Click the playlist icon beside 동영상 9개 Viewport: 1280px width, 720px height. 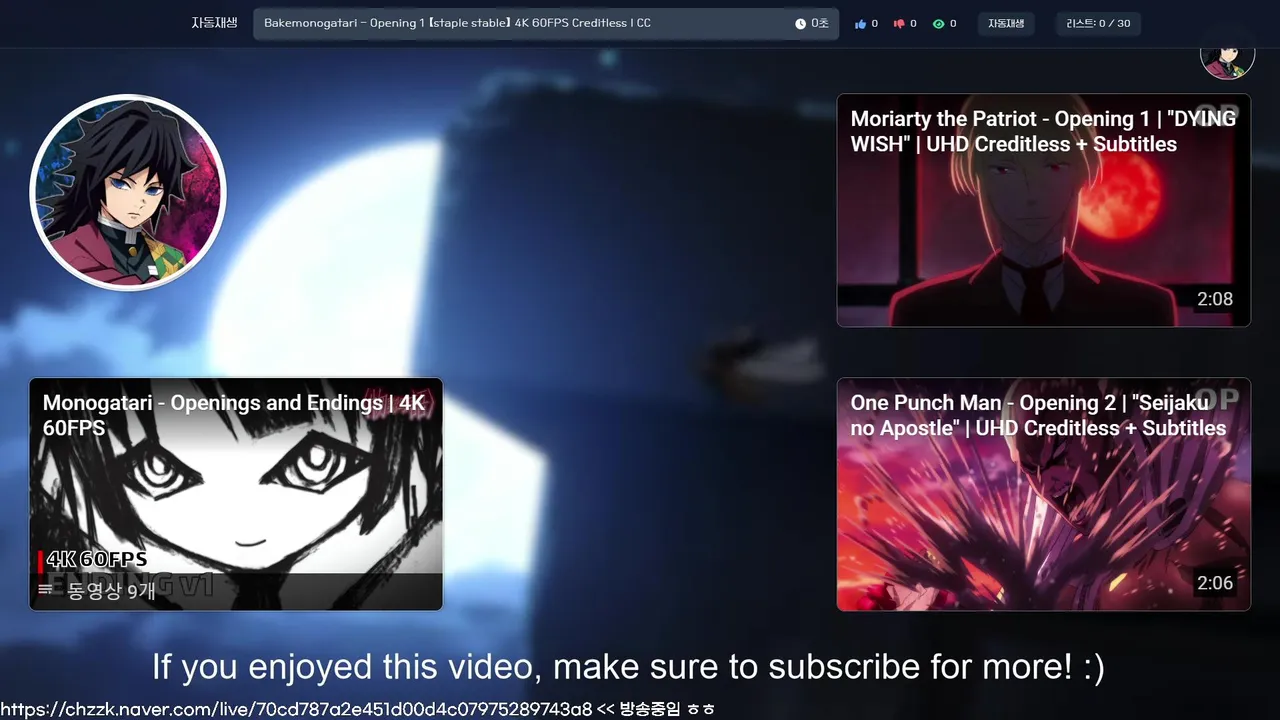click(45, 589)
